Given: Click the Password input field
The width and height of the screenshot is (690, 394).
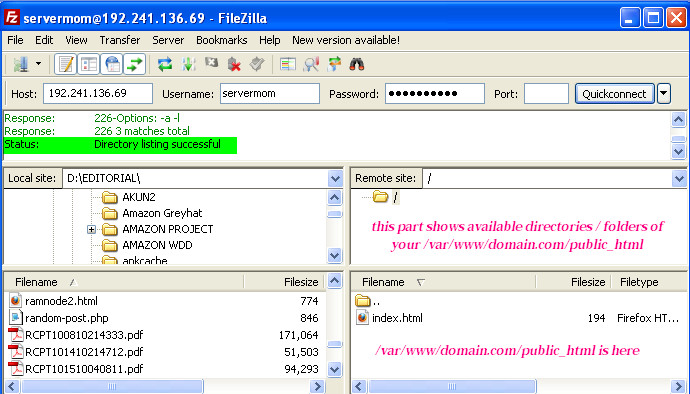Looking at the screenshot, I should click(x=435, y=93).
